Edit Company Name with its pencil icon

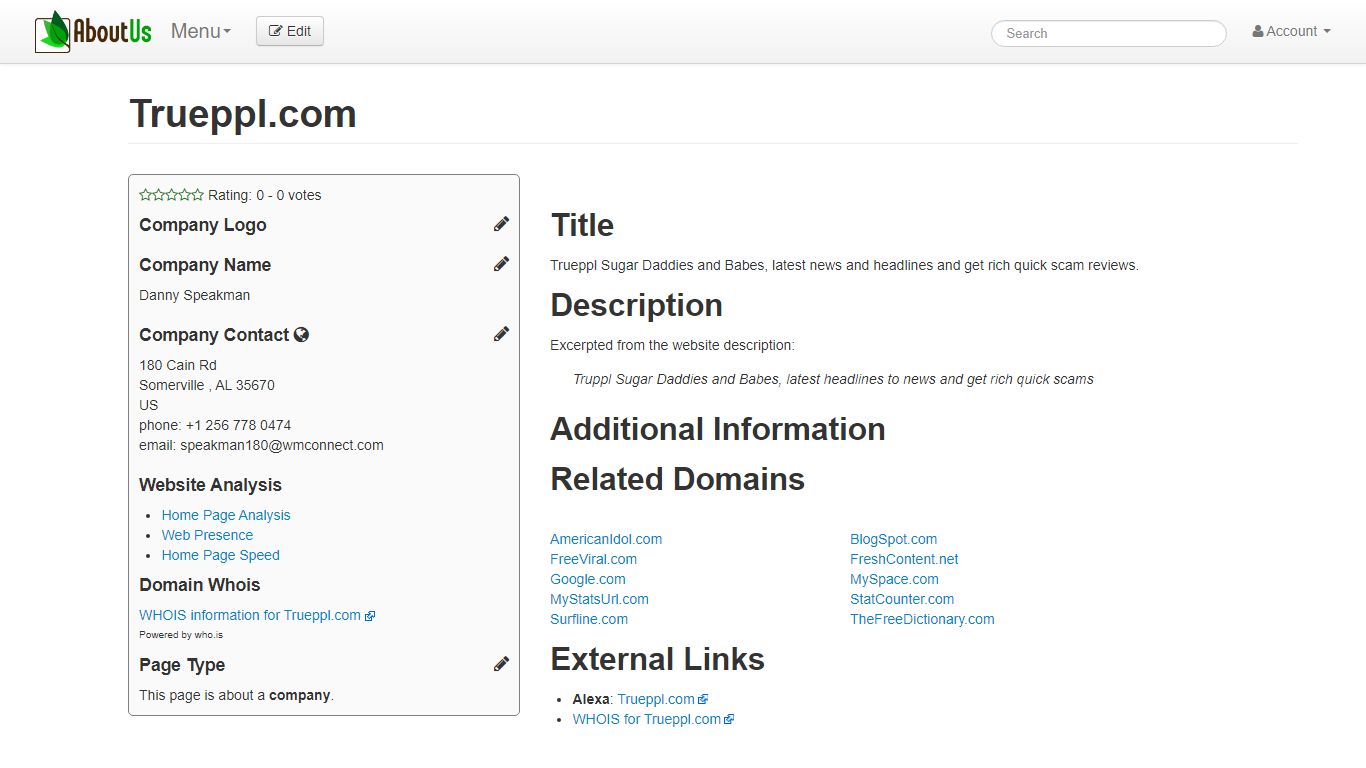point(501,264)
